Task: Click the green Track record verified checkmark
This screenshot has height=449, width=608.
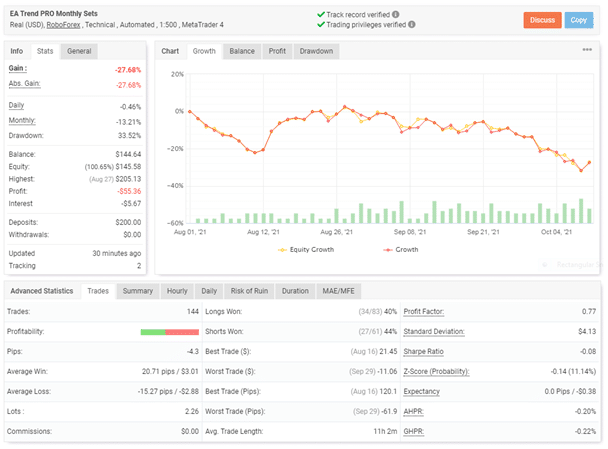Action: point(319,14)
